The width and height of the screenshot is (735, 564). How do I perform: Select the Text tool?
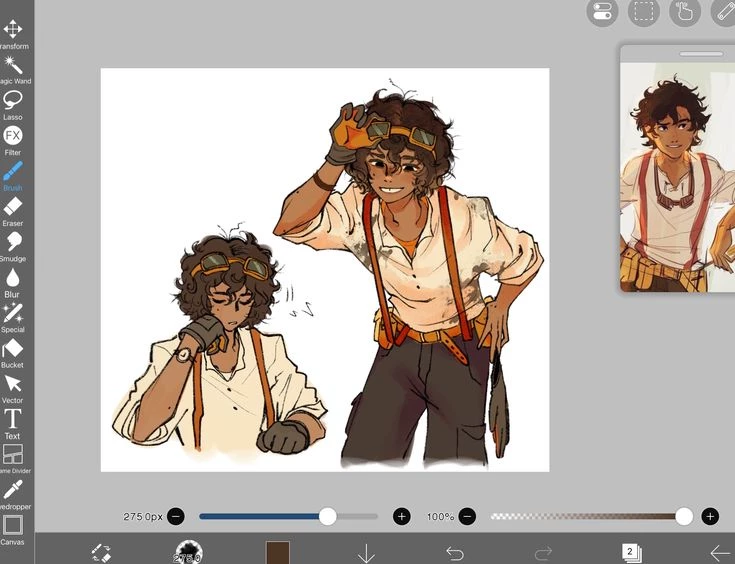[13, 420]
